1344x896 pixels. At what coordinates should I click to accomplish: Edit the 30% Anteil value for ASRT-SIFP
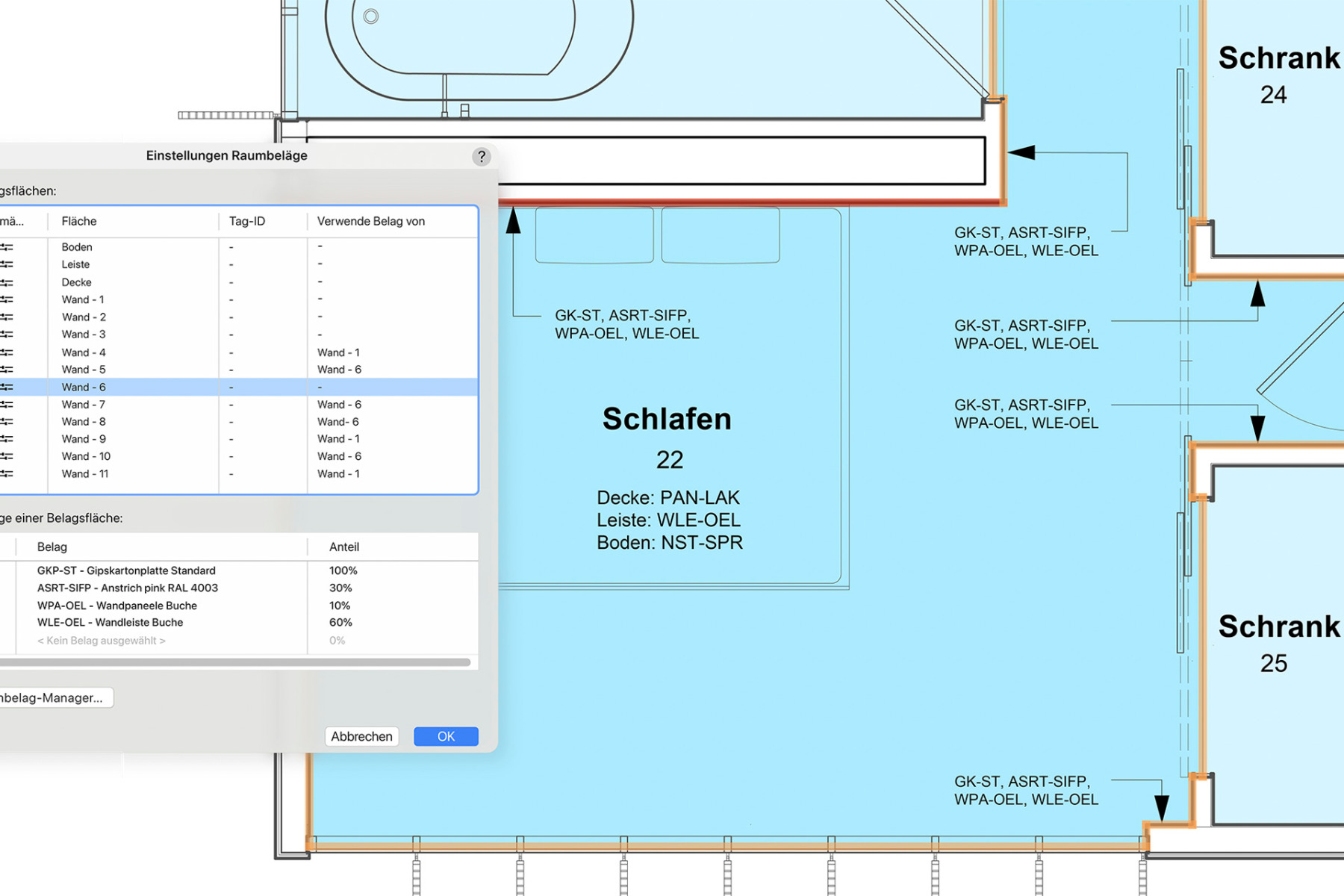[340, 588]
